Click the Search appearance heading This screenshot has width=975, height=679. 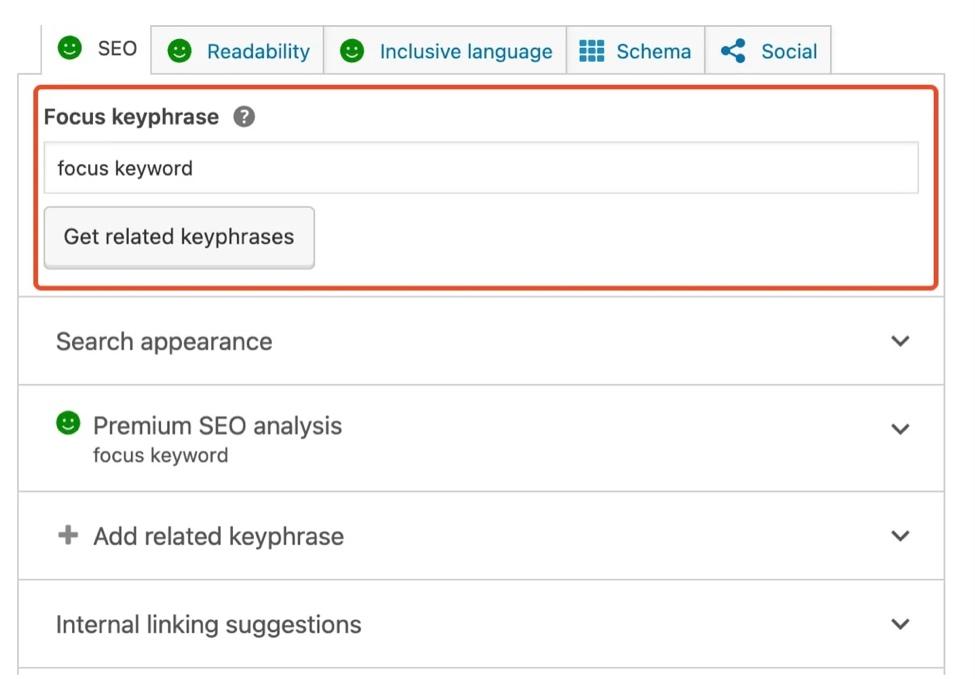tap(164, 341)
